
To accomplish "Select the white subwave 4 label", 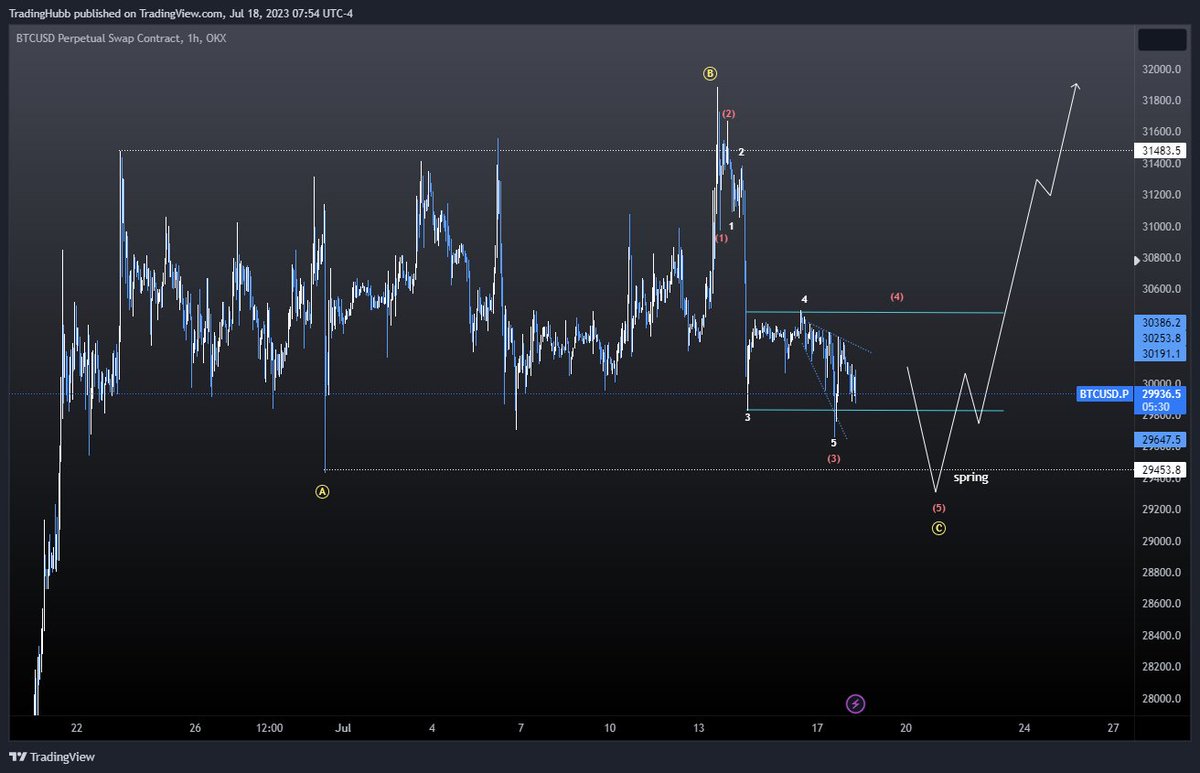I will point(803,299).
